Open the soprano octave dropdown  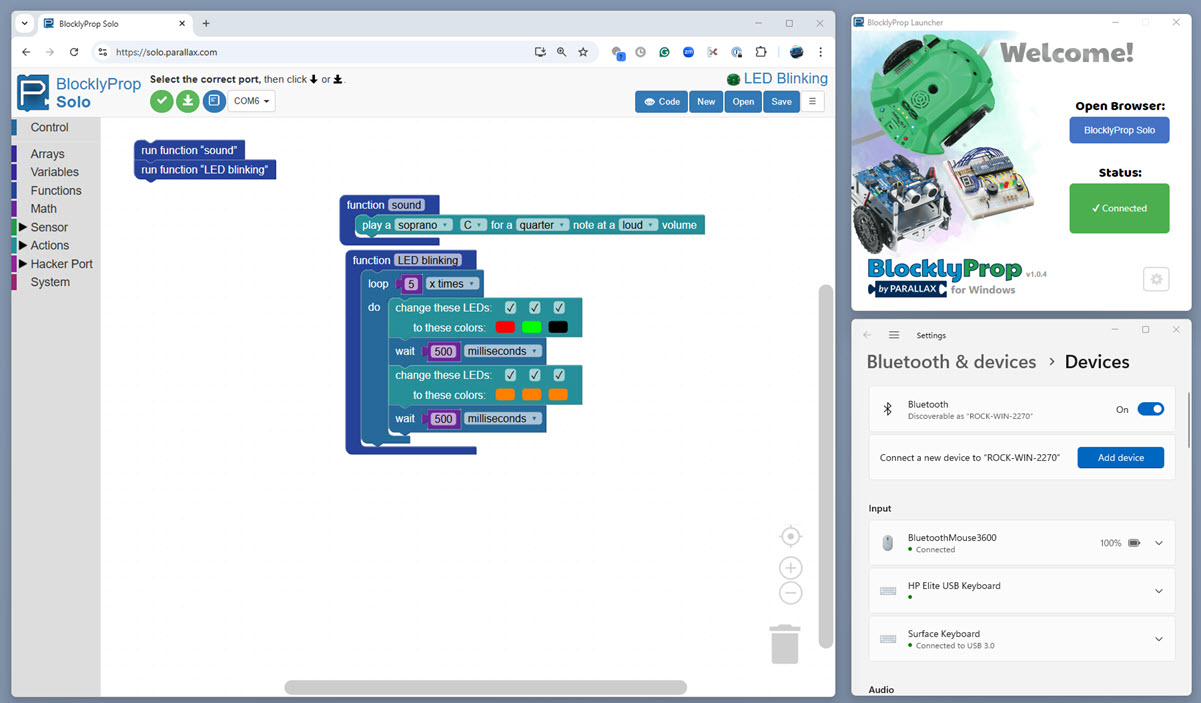(423, 225)
